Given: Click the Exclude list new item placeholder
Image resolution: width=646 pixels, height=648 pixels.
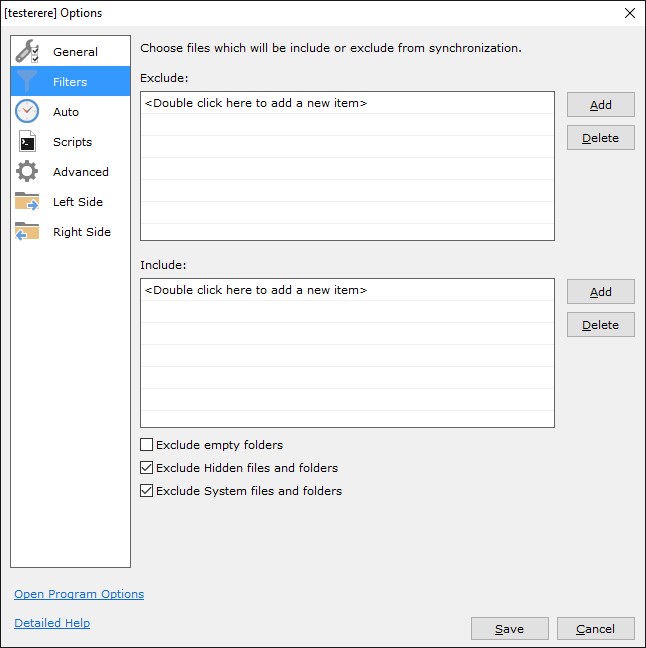Looking at the screenshot, I should (x=256, y=103).
